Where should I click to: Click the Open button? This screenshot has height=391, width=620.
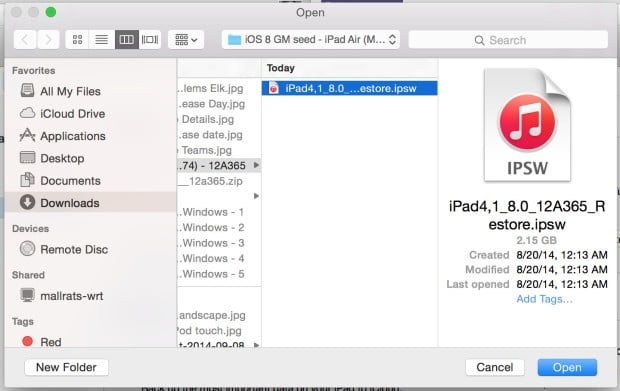[x=567, y=367]
